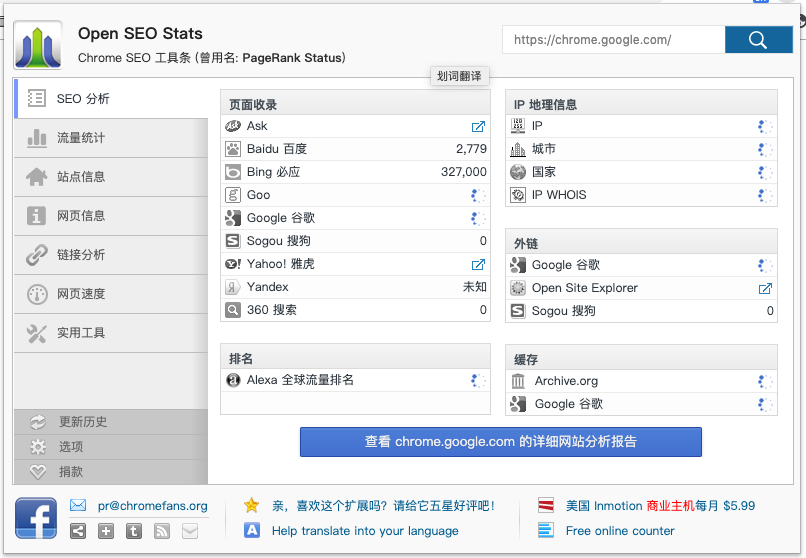Switch to the 流量统计 tab
The image size is (806, 558).
point(111,138)
